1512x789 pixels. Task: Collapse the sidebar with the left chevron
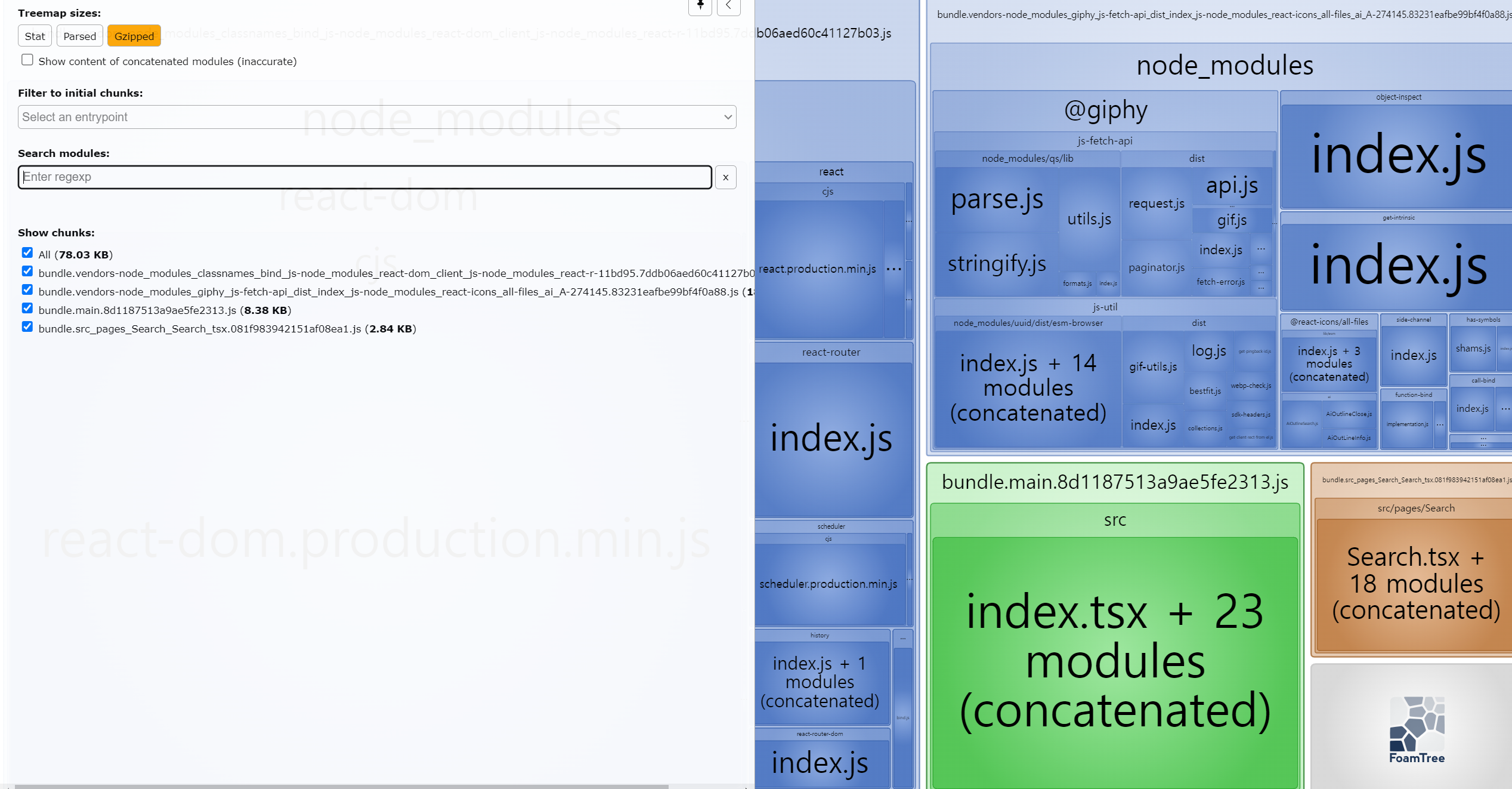pos(728,6)
